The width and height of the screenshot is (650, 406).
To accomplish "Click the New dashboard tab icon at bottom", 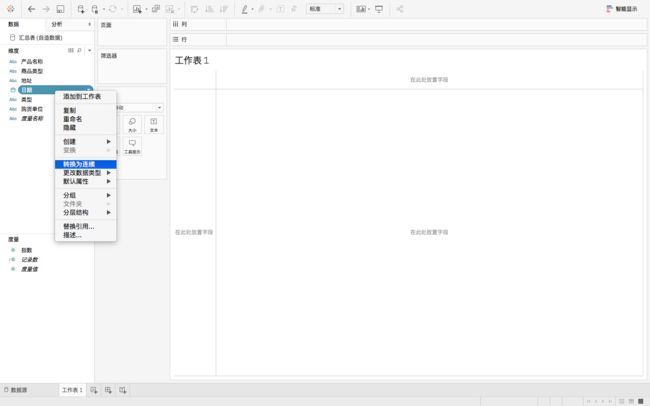I will (x=108, y=390).
